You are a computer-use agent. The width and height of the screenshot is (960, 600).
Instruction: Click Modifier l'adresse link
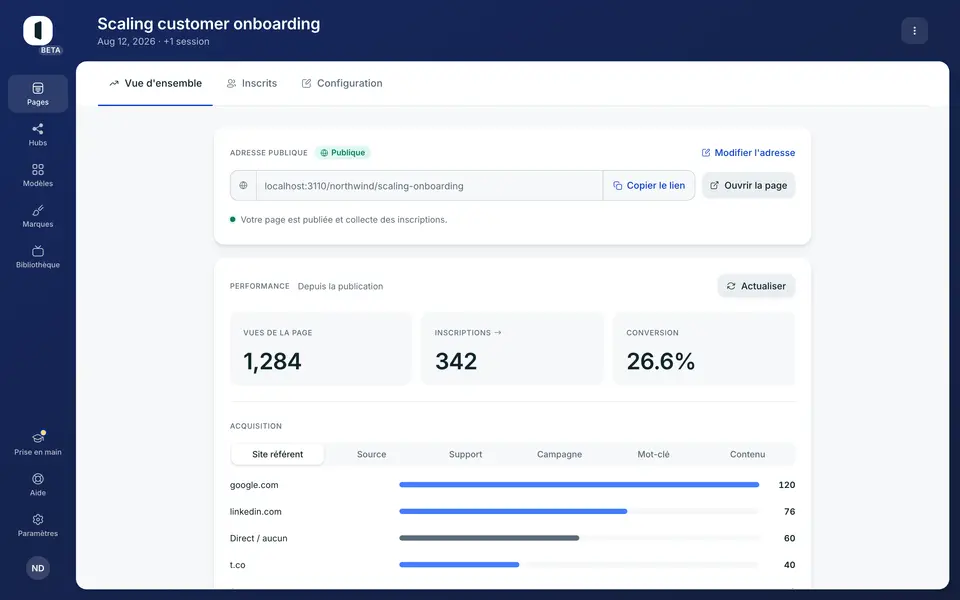[748, 152]
